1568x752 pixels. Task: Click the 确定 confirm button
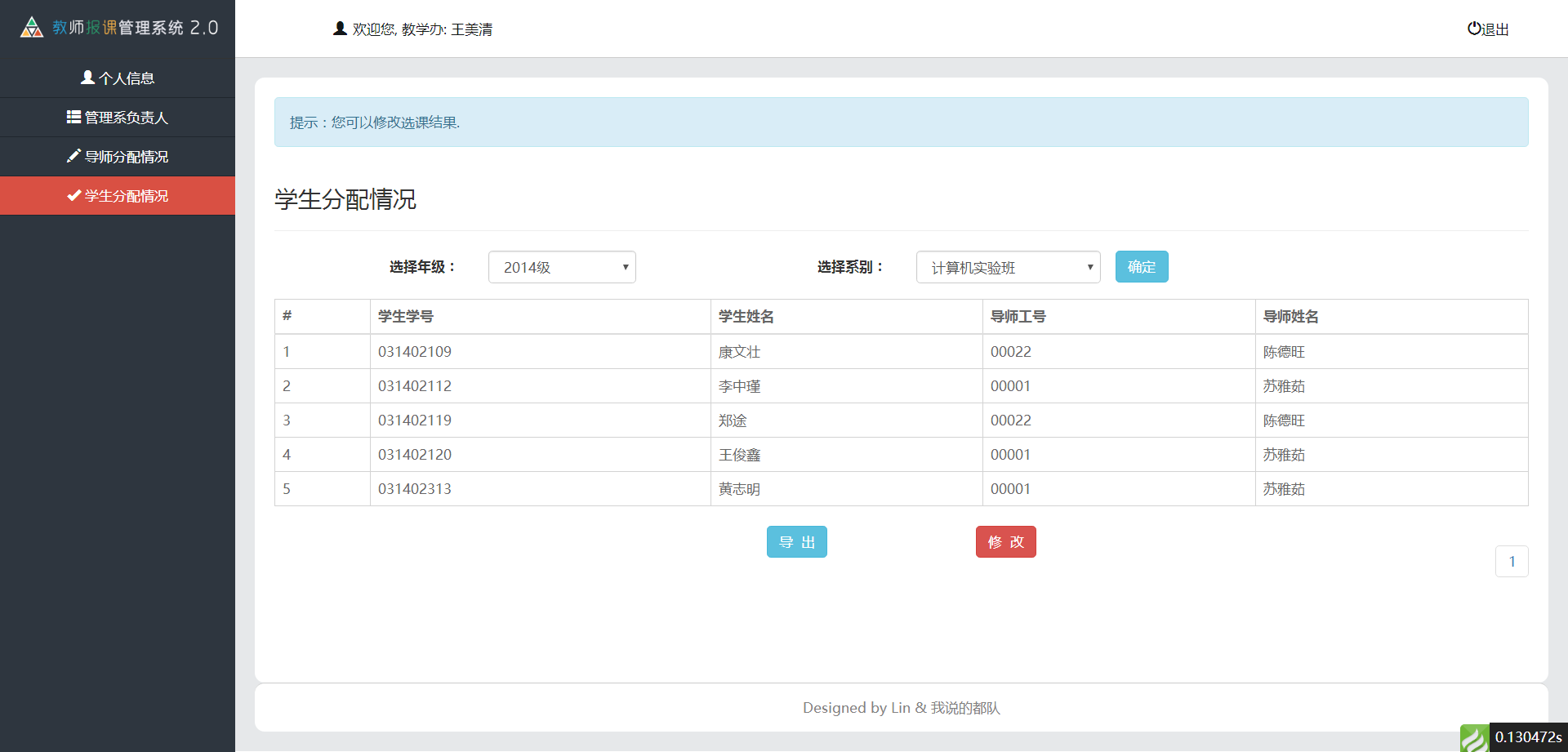1142,267
